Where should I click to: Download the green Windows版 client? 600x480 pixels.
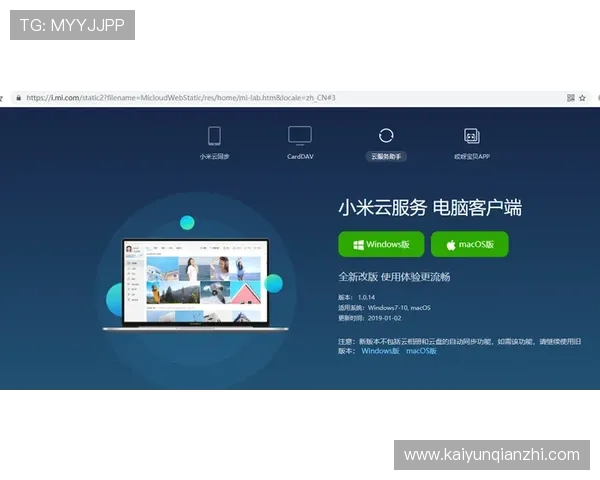(381, 244)
